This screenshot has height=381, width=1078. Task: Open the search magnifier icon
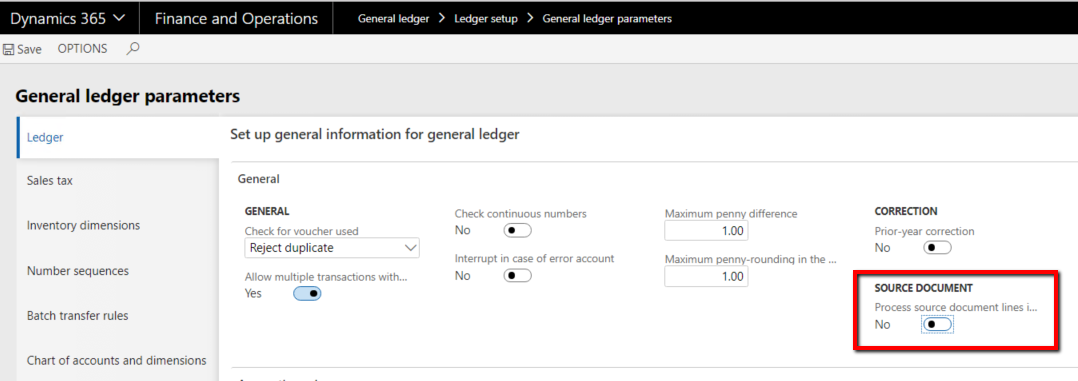(x=133, y=49)
